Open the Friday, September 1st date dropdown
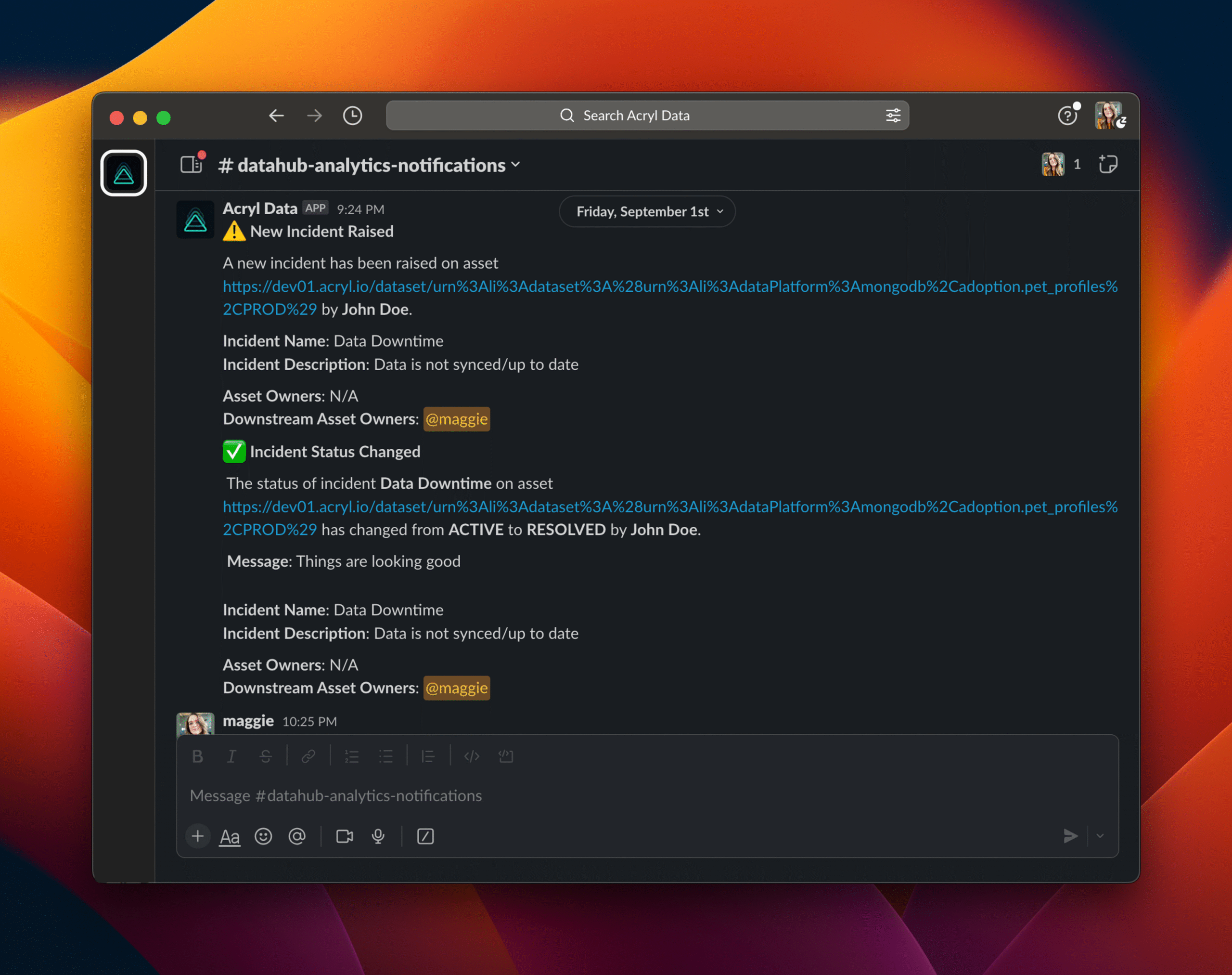 tap(647, 212)
